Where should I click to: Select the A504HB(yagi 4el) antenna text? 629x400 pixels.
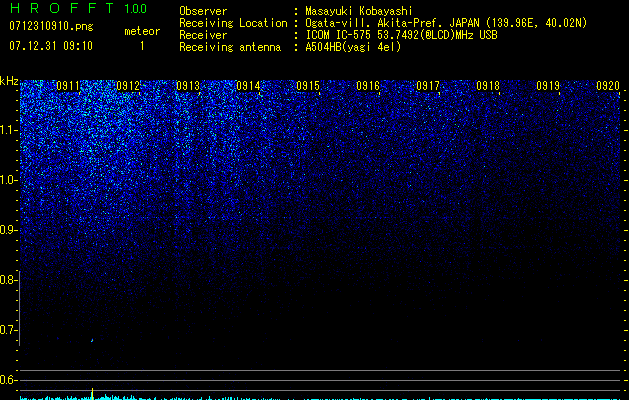click(x=353, y=47)
